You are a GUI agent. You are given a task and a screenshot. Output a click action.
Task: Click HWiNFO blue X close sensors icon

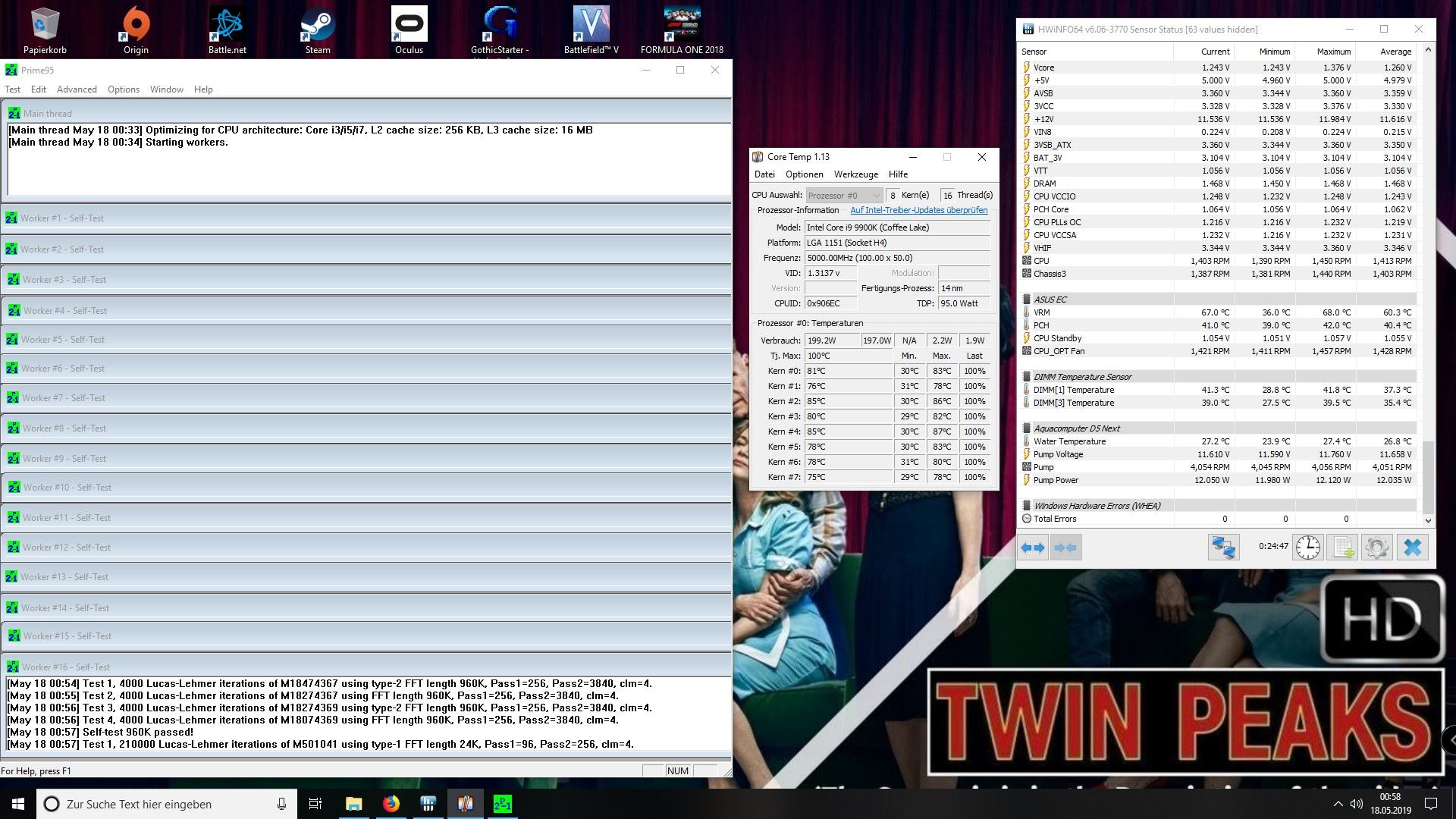pos(1412,547)
